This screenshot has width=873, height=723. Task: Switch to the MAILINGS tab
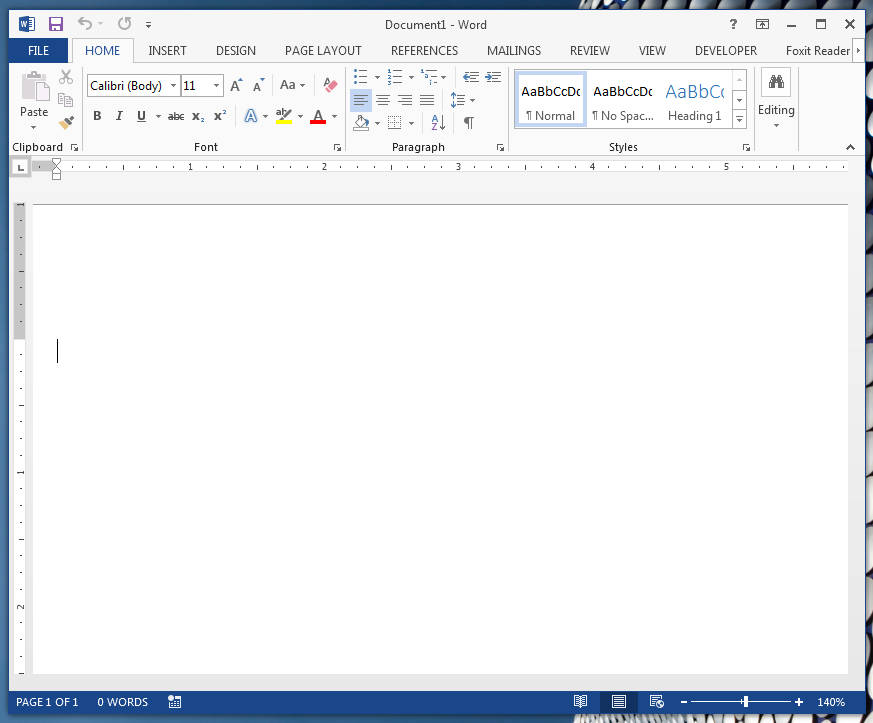514,51
